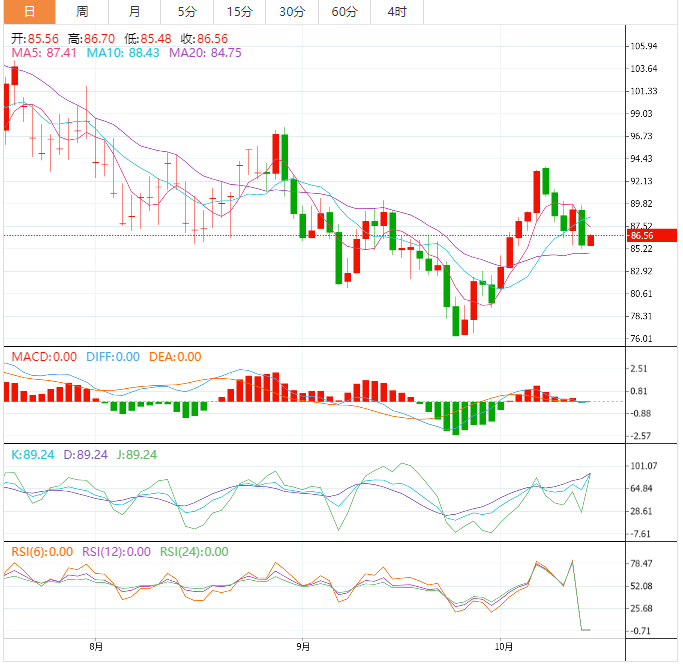Click the RSI(24):0.00 label
The image size is (683, 667).
pyautogui.click(x=194, y=552)
